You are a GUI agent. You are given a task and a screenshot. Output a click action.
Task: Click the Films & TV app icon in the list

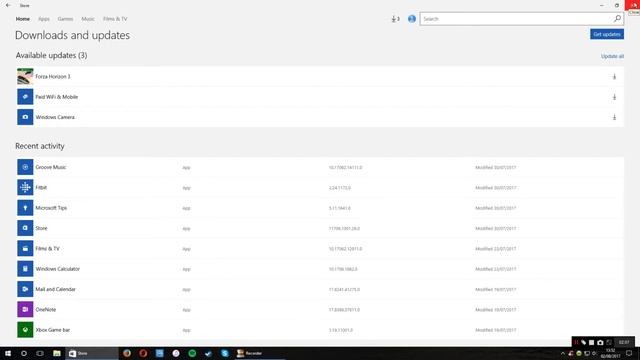(x=25, y=249)
